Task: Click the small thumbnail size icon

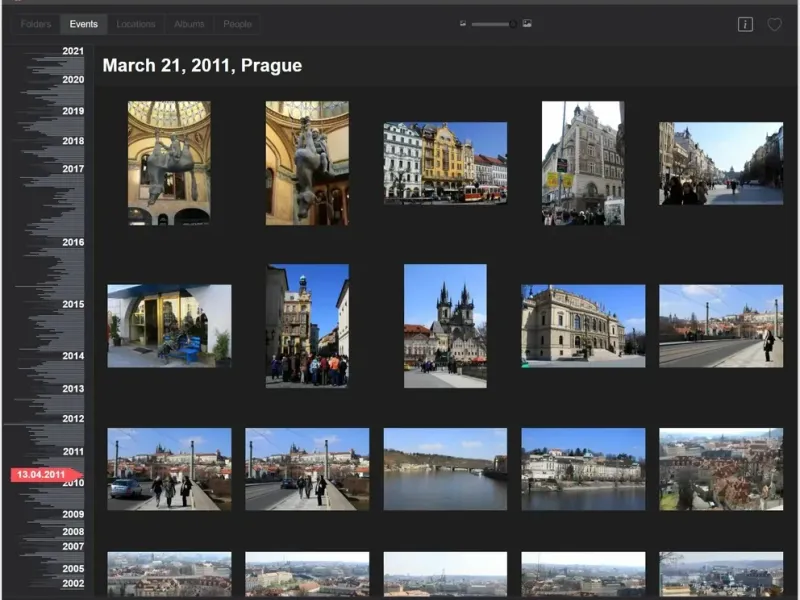Action: (463, 23)
